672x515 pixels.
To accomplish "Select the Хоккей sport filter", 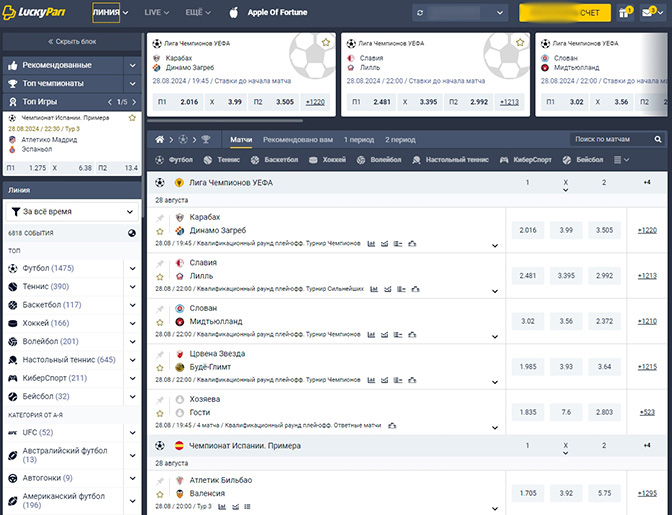I will tap(328, 160).
